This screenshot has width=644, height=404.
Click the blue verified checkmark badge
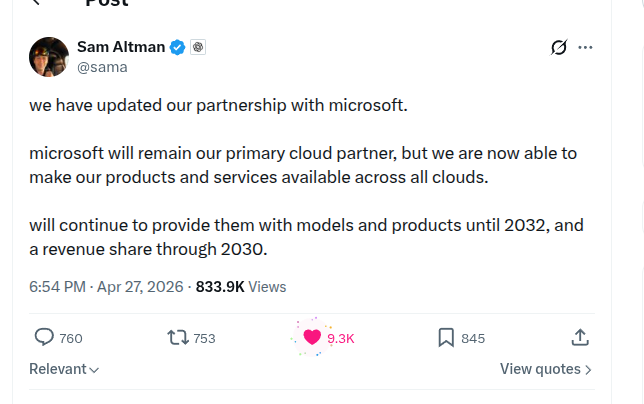(x=177, y=47)
